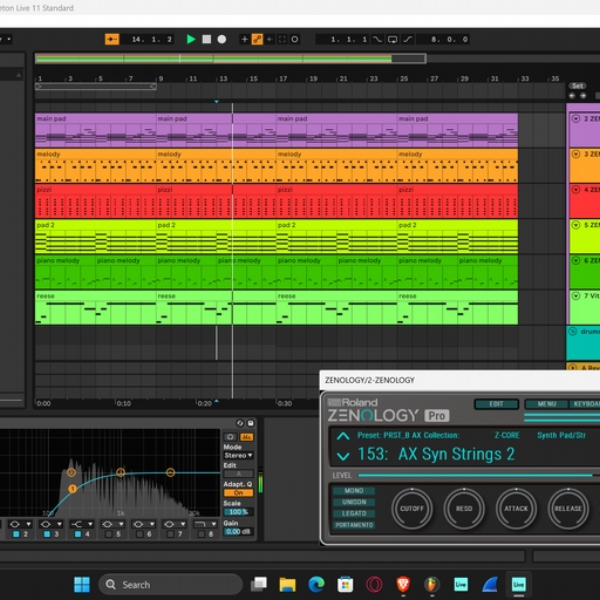Click the Arrangement Record button
This screenshot has height=600, width=600.
pyautogui.click(x=222, y=39)
